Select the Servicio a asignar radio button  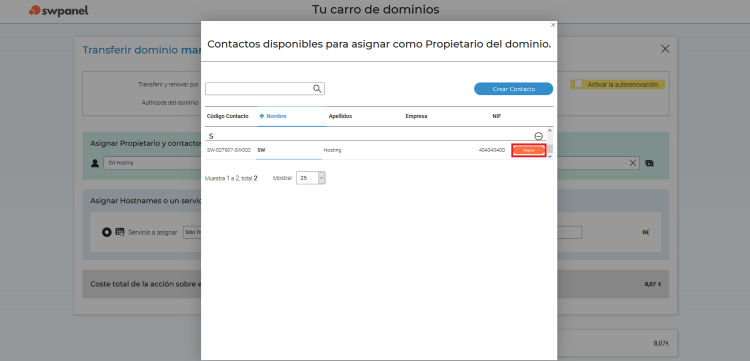click(107, 232)
